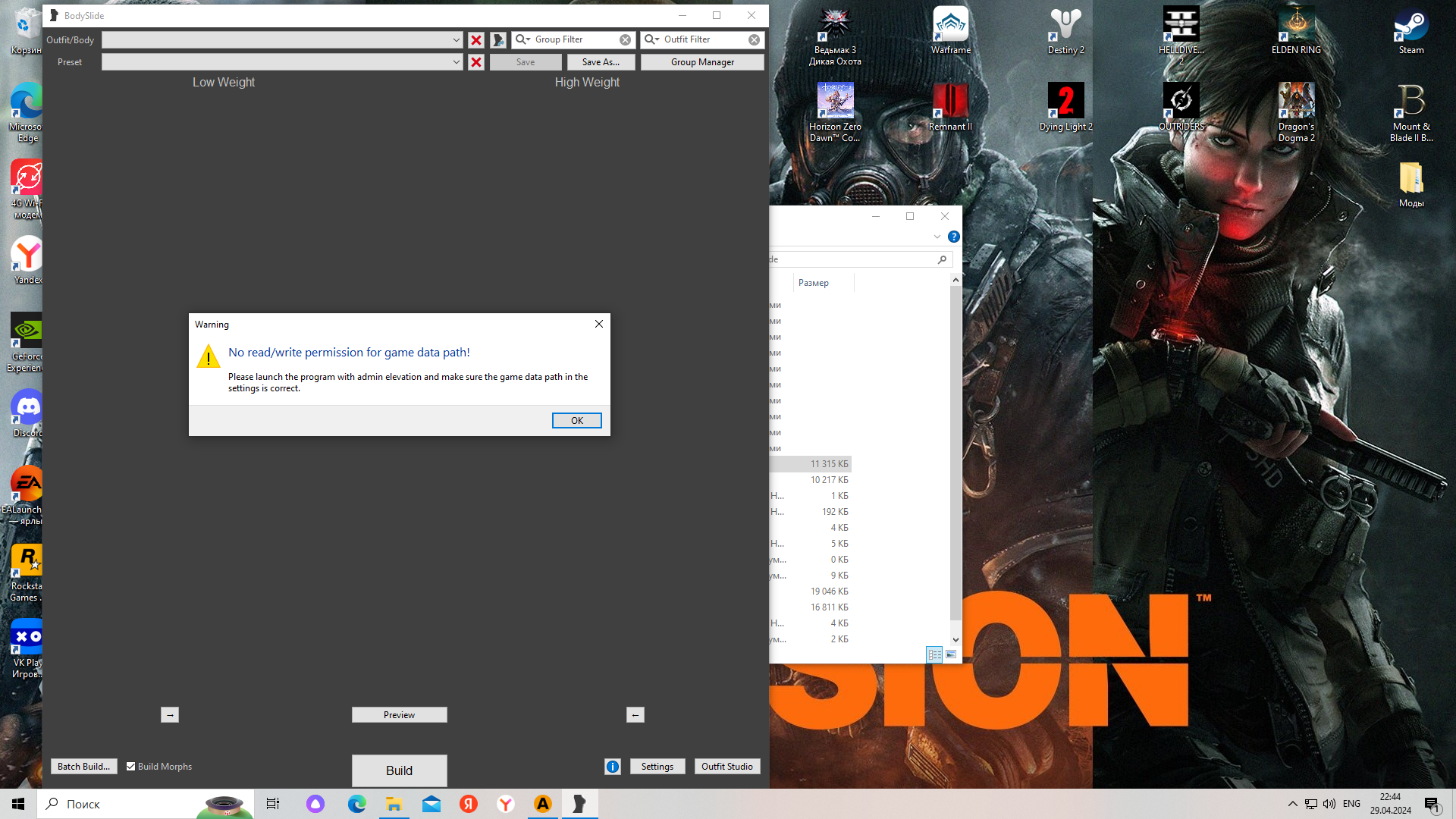
Task: Click the Explorer vertical scrollbar
Action: click(955, 455)
